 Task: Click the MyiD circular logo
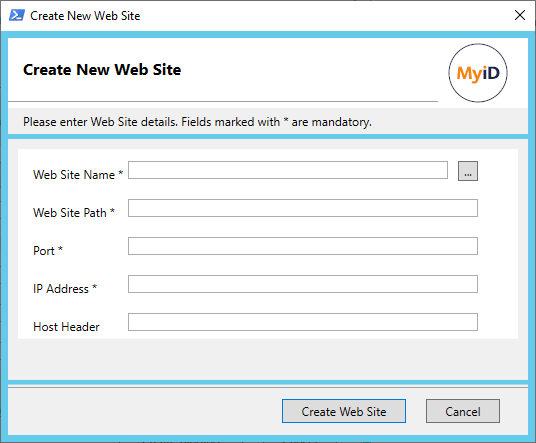(478, 73)
